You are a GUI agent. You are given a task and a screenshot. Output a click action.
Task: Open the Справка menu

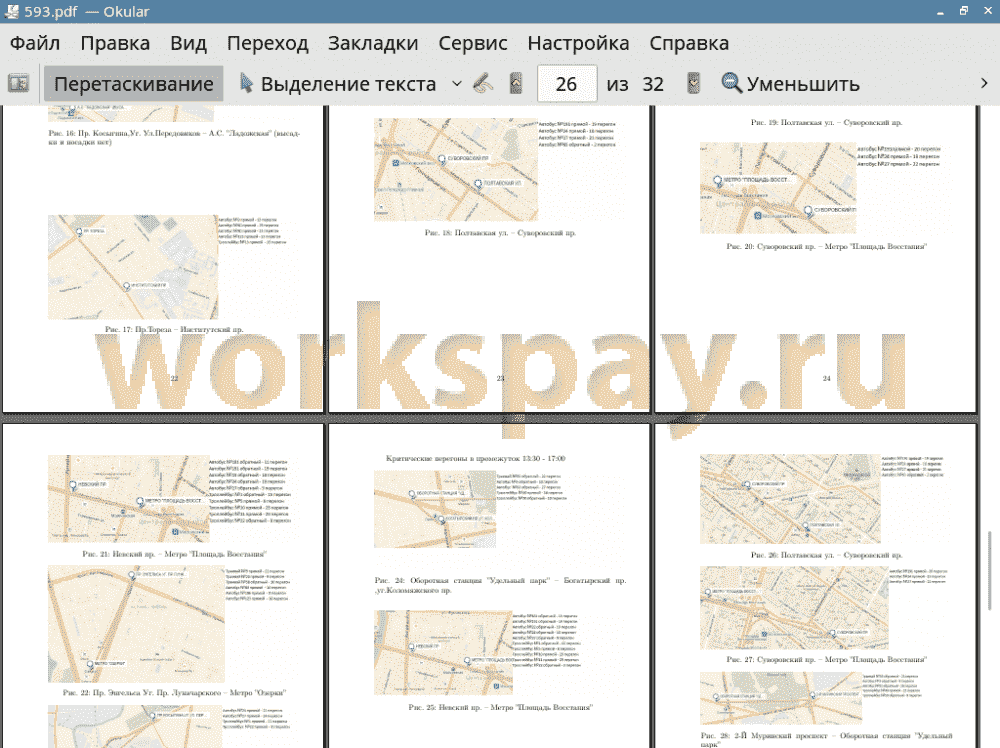coord(689,43)
